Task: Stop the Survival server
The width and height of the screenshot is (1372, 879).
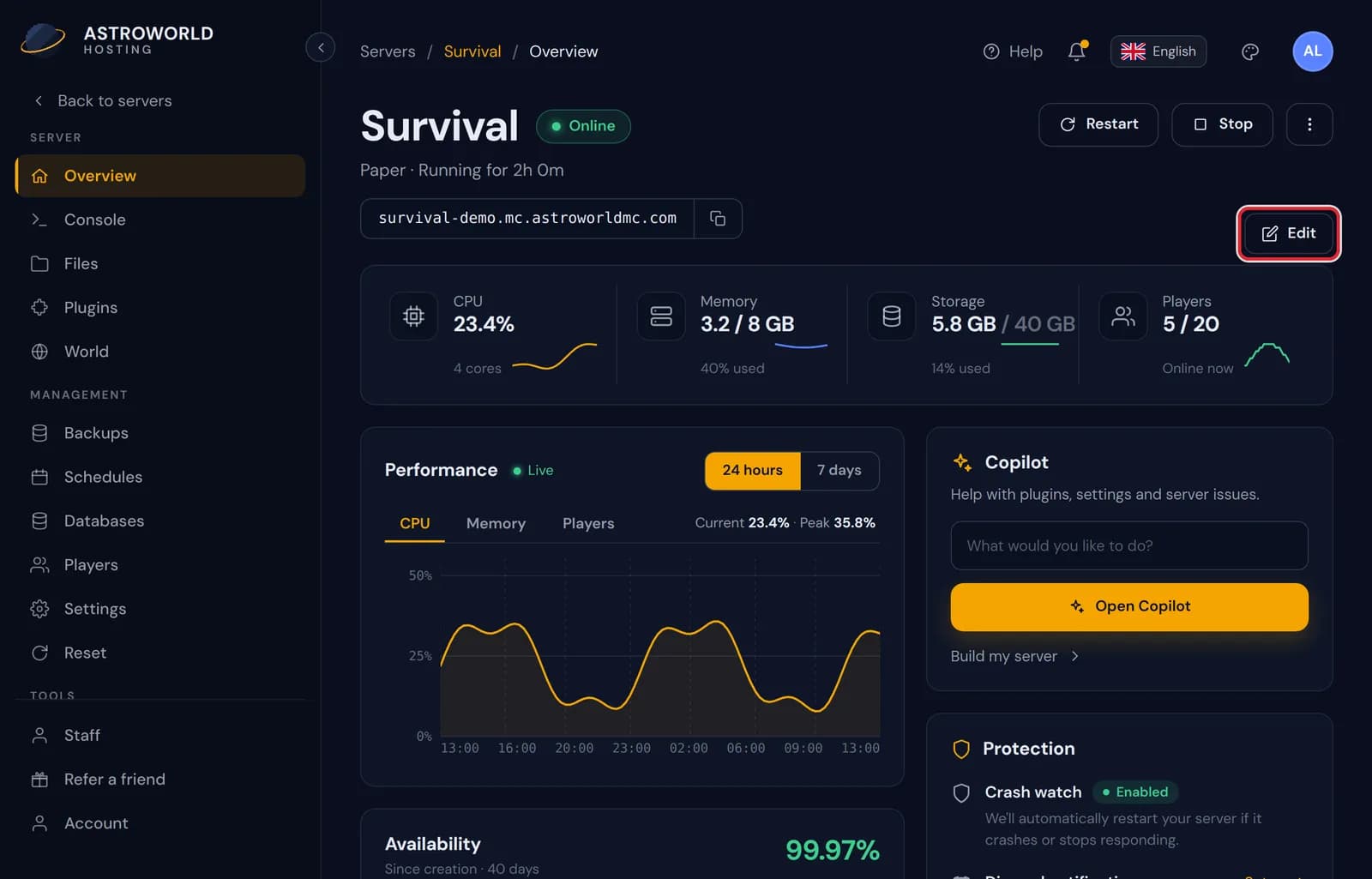Action: [x=1222, y=124]
